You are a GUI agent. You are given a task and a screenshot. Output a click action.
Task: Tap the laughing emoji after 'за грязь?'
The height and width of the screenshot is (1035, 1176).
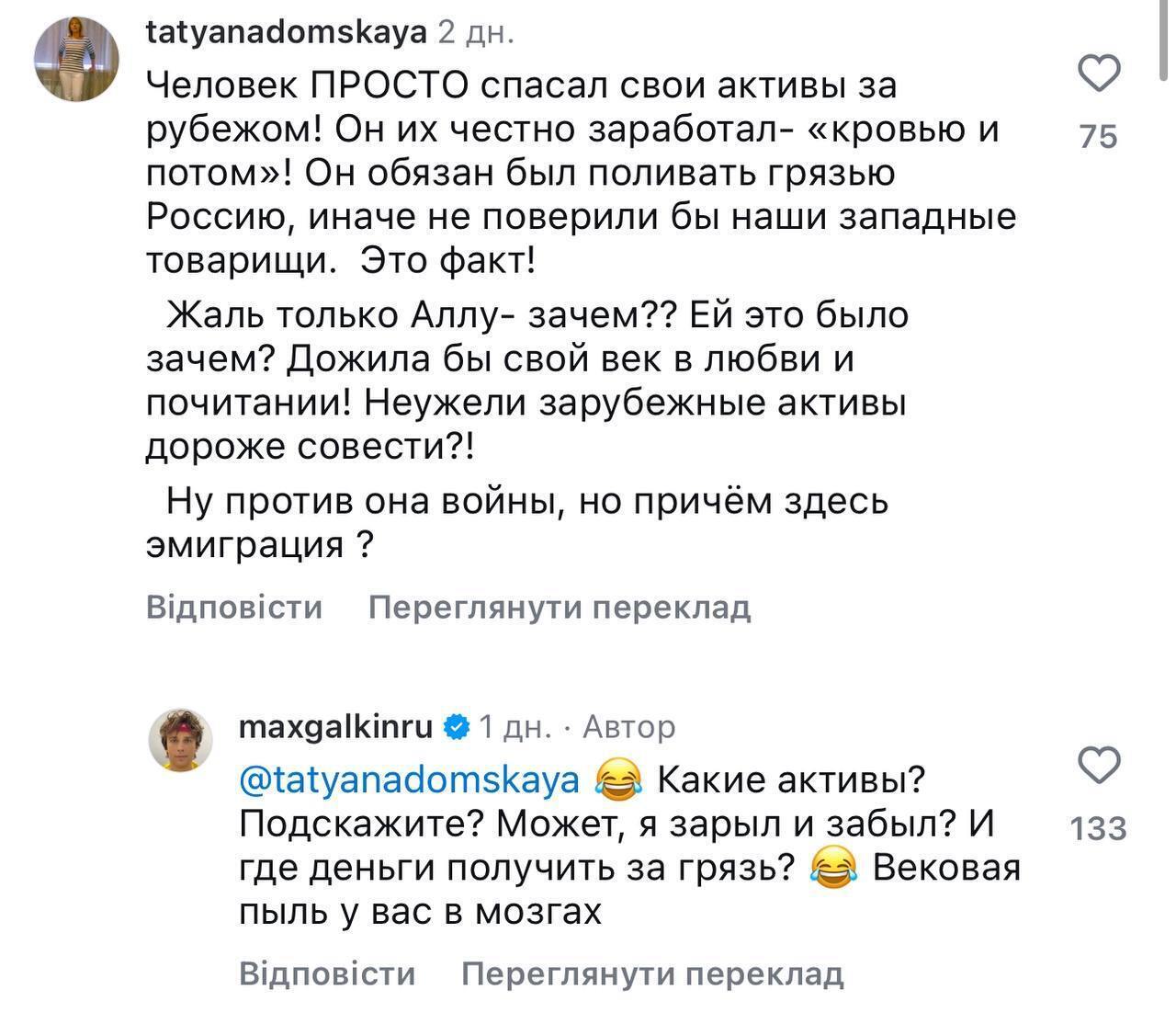click(831, 866)
